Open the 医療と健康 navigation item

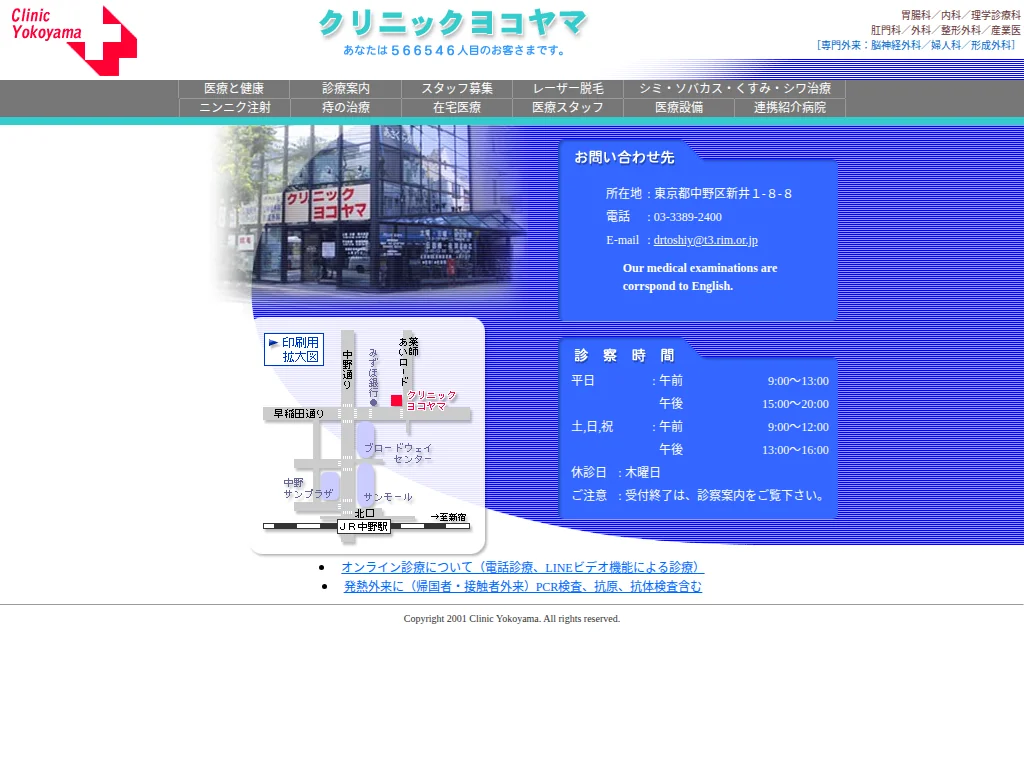pyautogui.click(x=234, y=88)
